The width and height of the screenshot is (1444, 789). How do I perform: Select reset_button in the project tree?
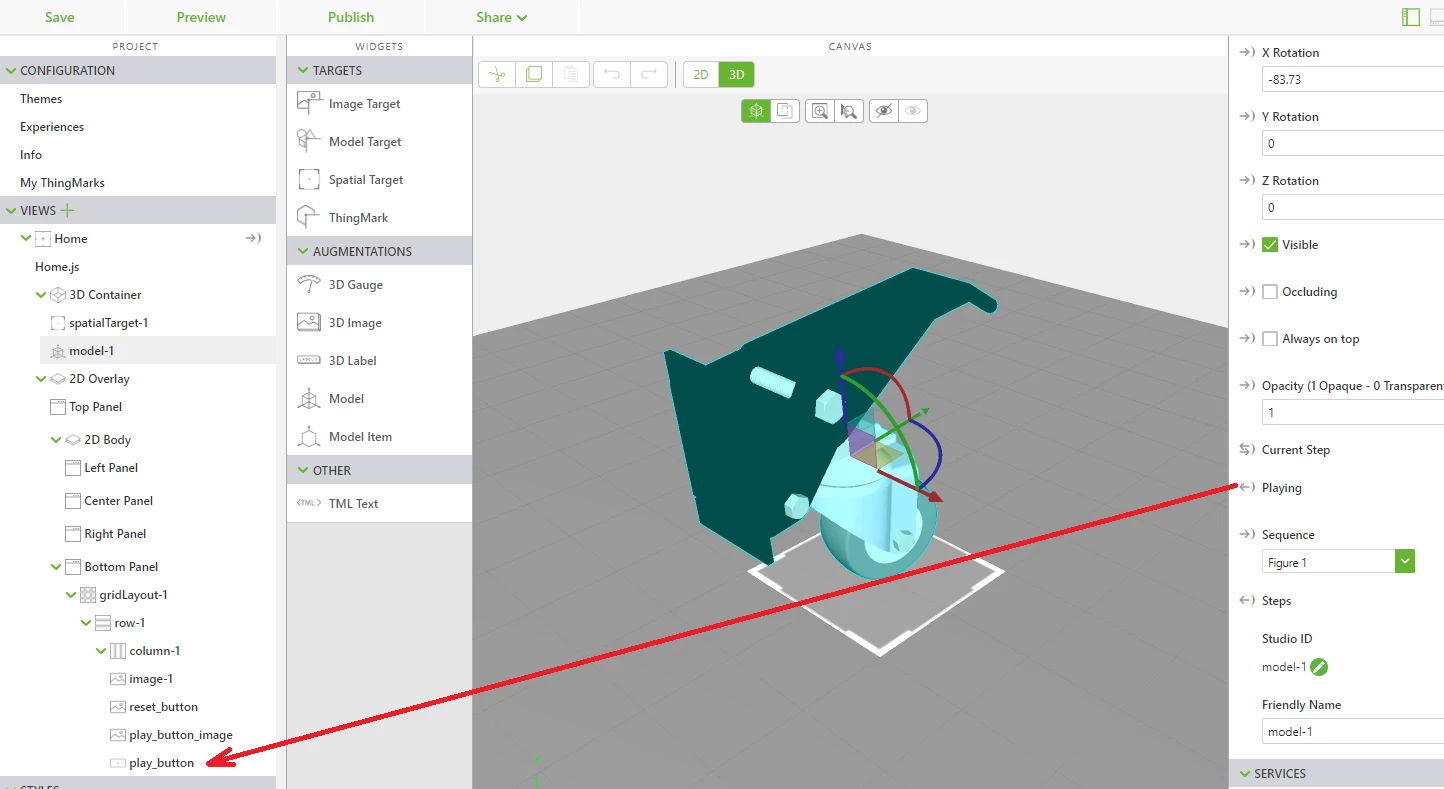click(x=163, y=706)
